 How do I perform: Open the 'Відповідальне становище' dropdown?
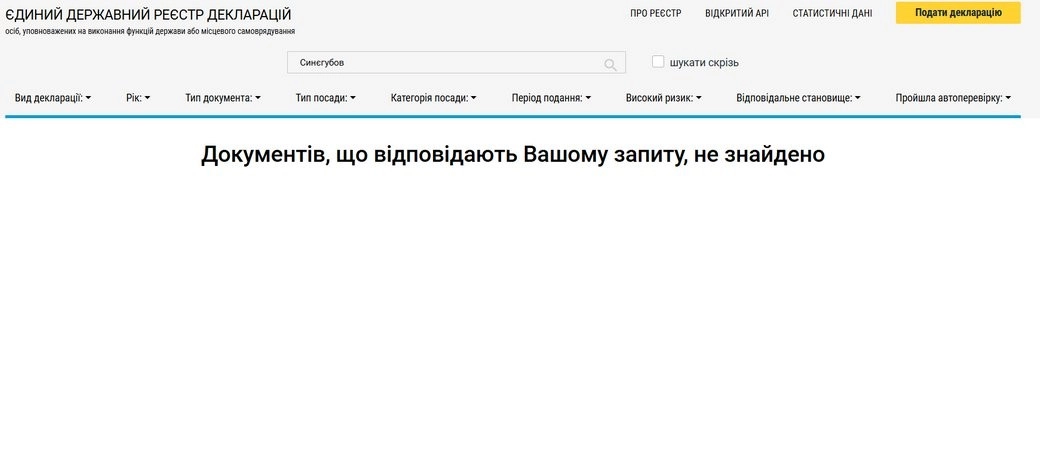click(x=798, y=98)
